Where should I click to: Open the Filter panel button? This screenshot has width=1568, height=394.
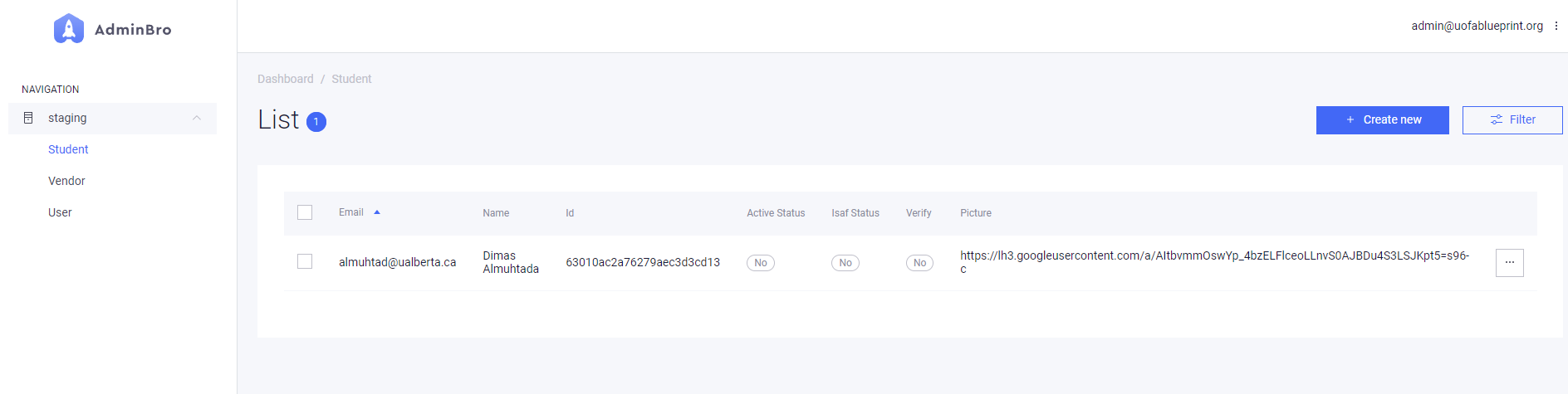pyautogui.click(x=1512, y=119)
